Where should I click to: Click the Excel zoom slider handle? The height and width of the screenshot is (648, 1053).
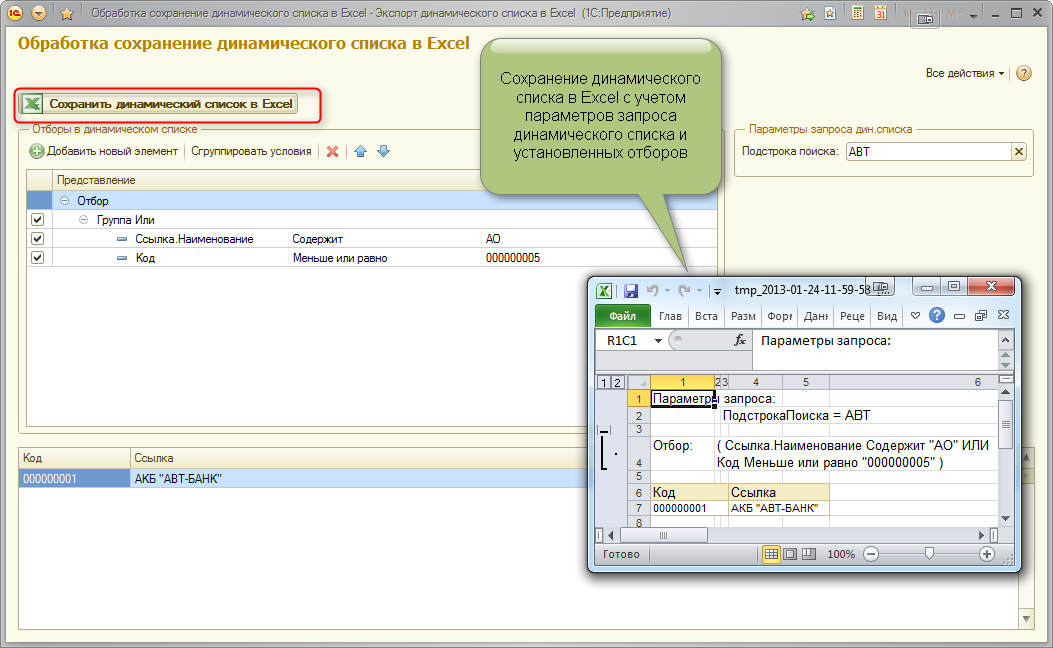tap(929, 553)
